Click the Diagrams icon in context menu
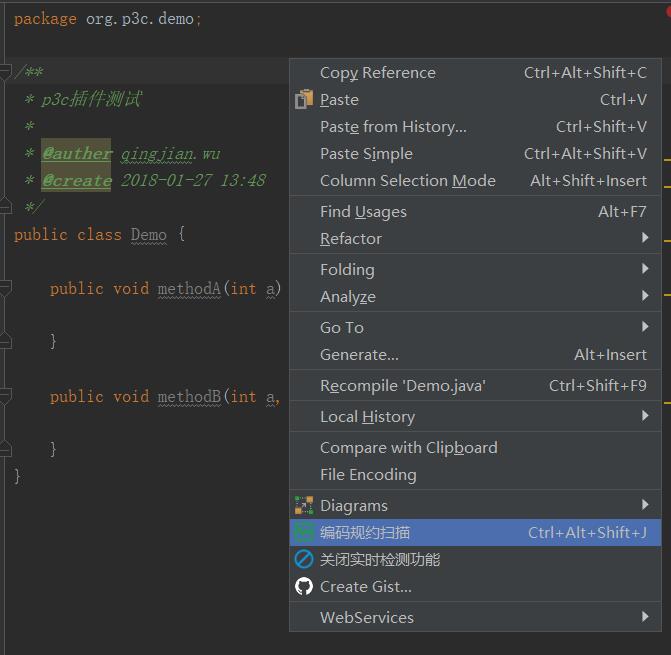The image size is (671, 655). [x=304, y=505]
